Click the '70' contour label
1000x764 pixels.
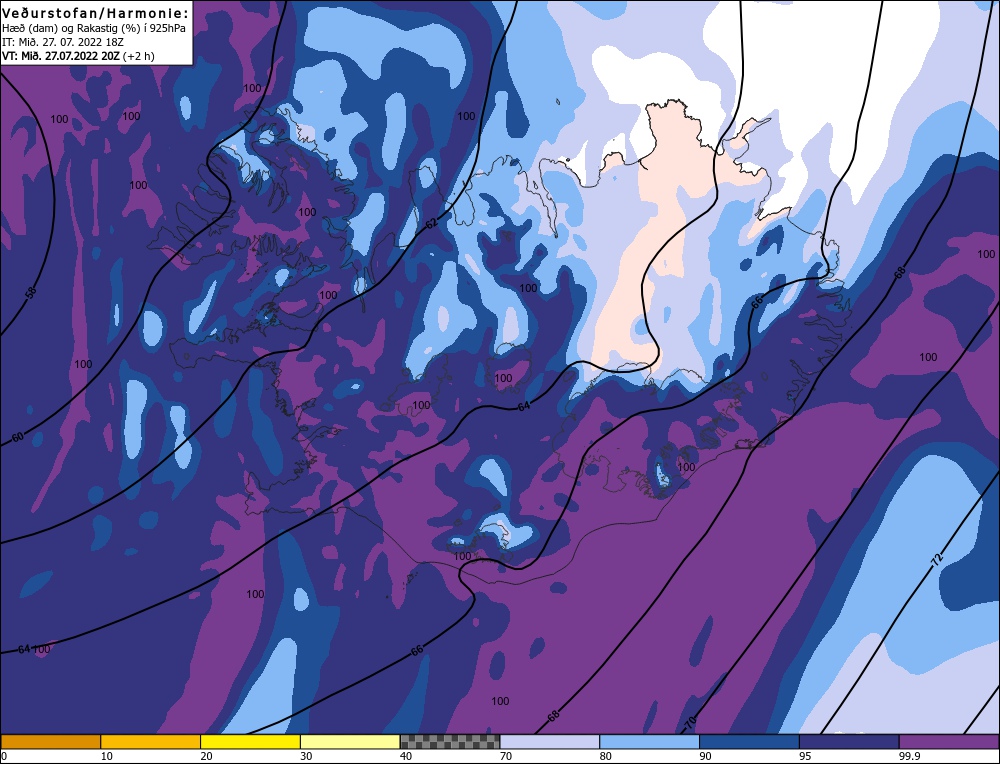tap(689, 723)
